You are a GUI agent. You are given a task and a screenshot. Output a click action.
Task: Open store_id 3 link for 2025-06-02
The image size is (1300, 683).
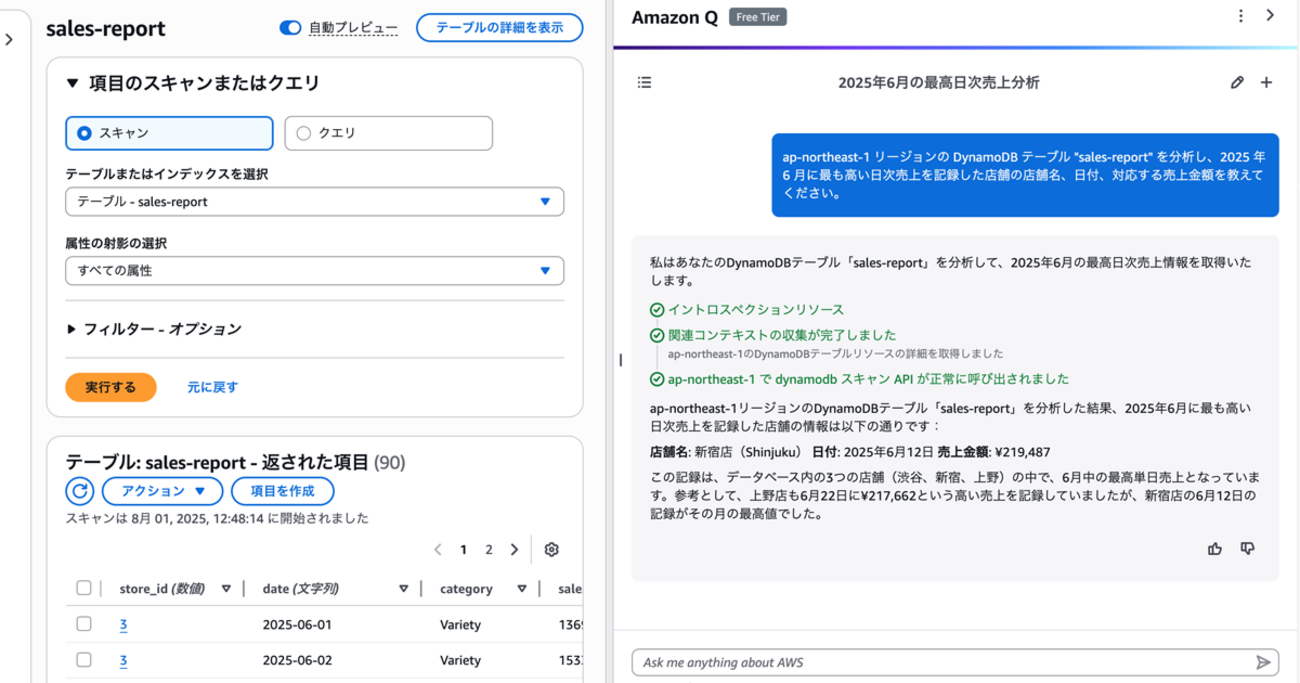(123, 660)
